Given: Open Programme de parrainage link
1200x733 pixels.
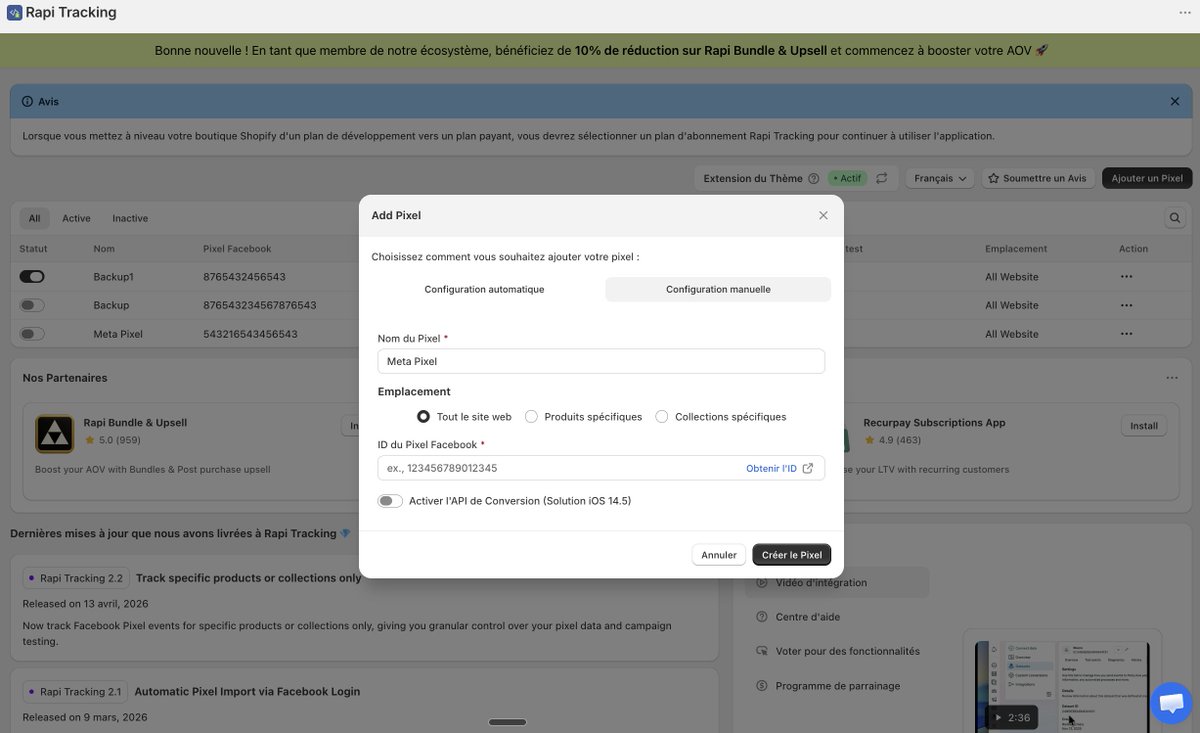Looking at the screenshot, I should tap(838, 686).
